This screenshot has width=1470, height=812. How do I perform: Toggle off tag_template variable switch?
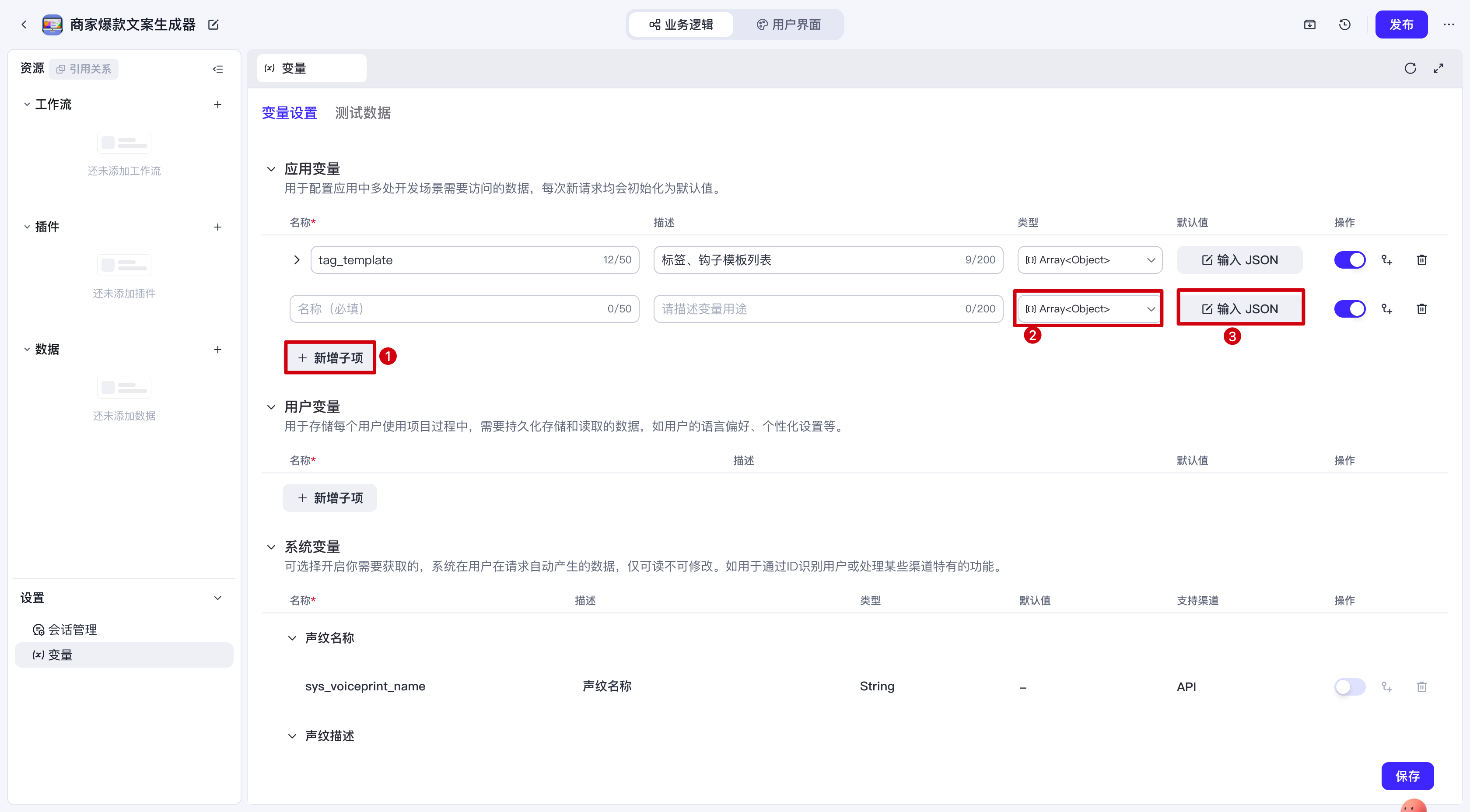point(1350,260)
